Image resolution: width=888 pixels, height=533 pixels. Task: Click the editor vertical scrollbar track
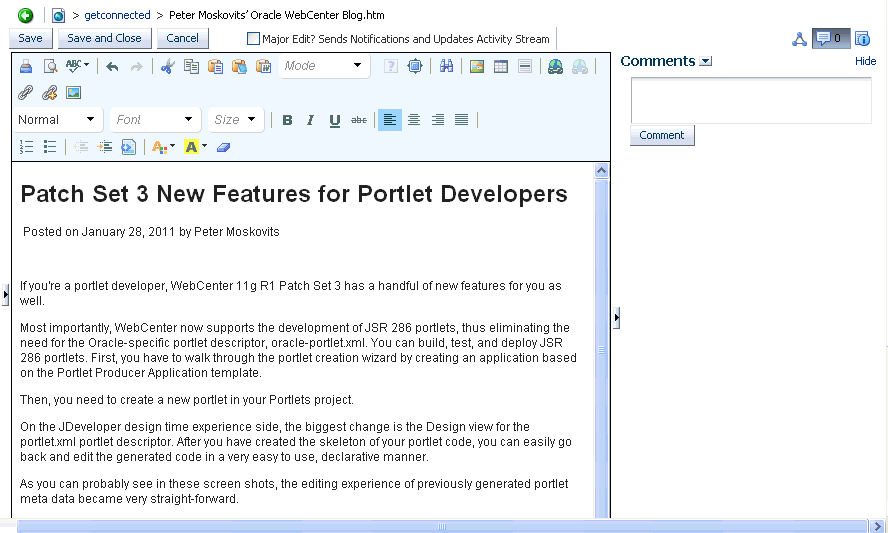601,347
